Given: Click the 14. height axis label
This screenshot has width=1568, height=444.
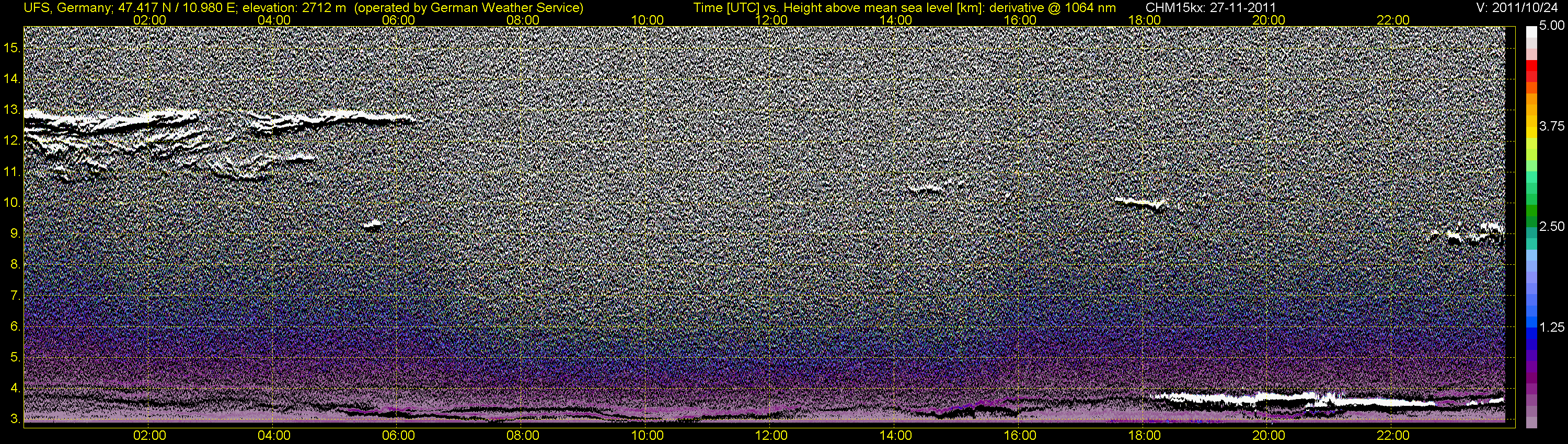Looking at the screenshot, I should pyautogui.click(x=12, y=78).
